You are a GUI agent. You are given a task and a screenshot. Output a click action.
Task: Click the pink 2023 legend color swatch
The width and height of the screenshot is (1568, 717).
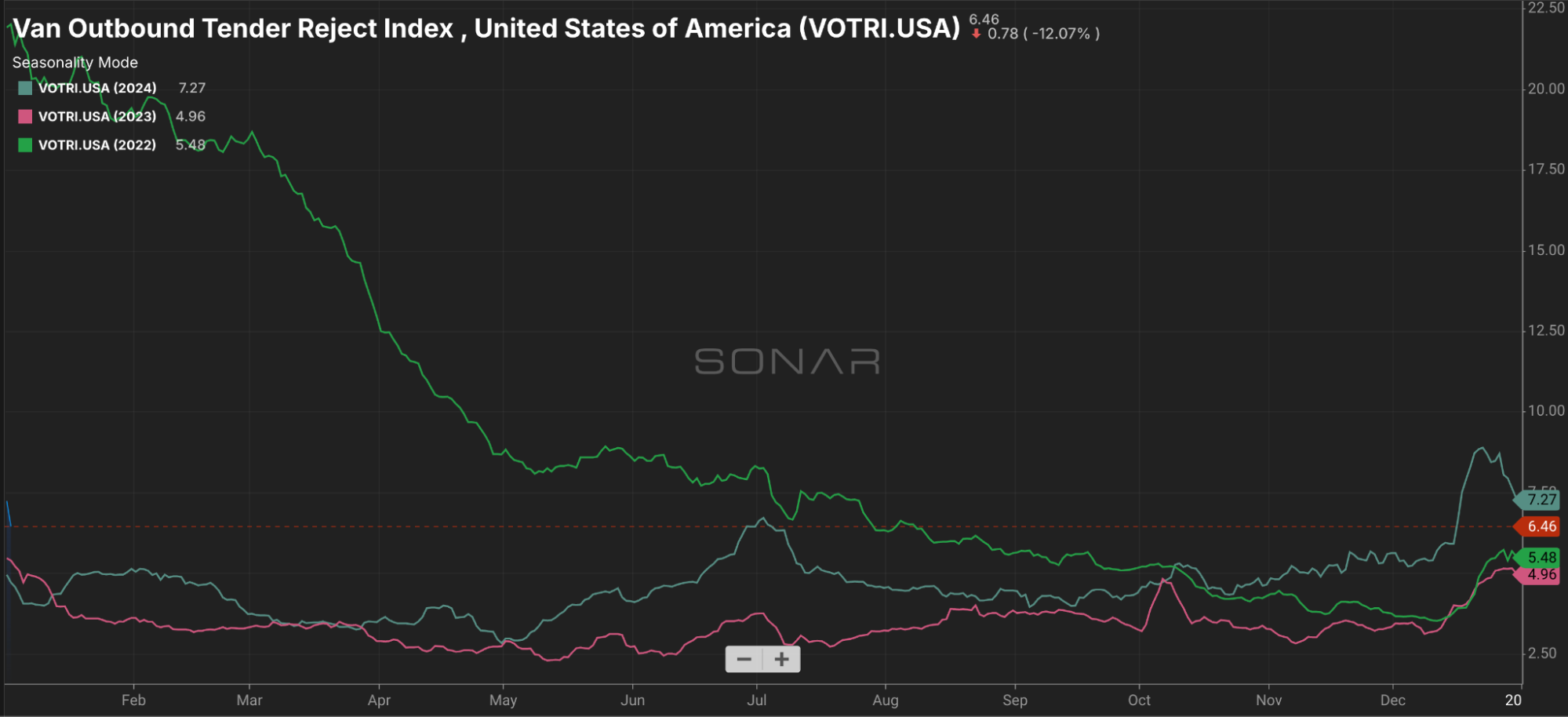(25, 116)
